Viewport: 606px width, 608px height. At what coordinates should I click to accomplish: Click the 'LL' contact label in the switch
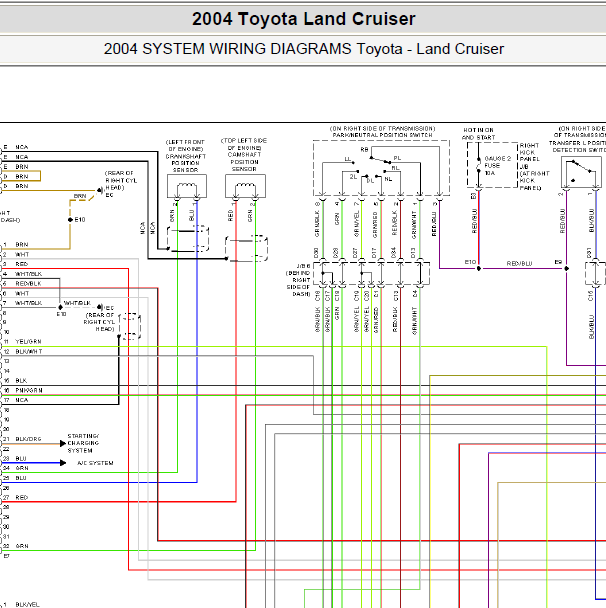coord(348,159)
